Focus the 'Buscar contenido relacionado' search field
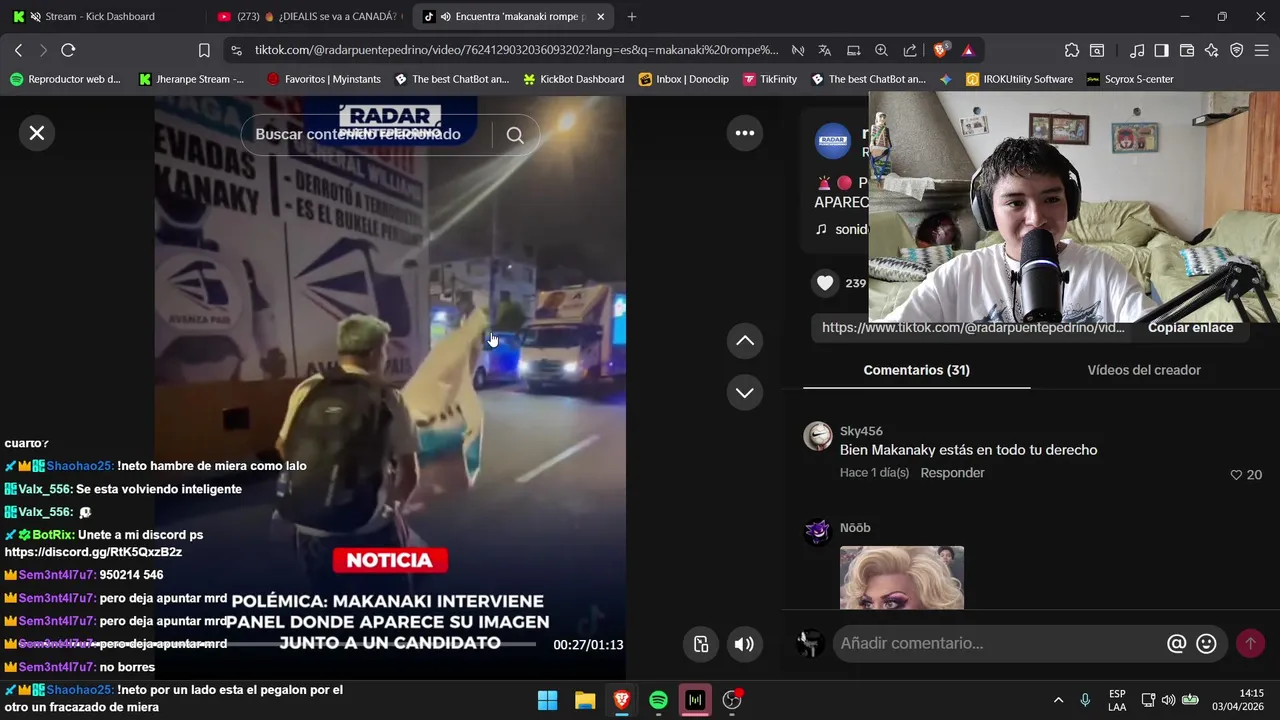 pyautogui.click(x=367, y=135)
